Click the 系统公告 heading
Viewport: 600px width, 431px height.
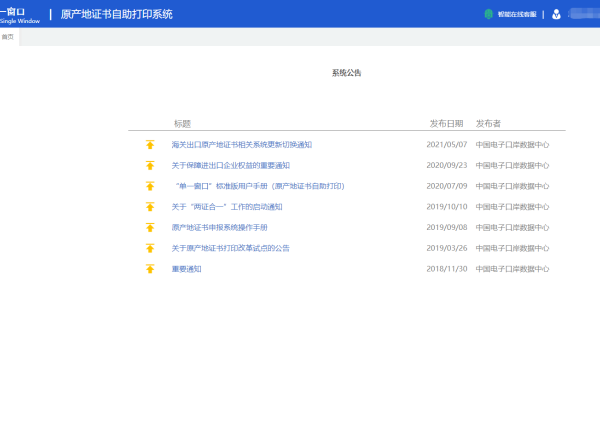point(346,73)
